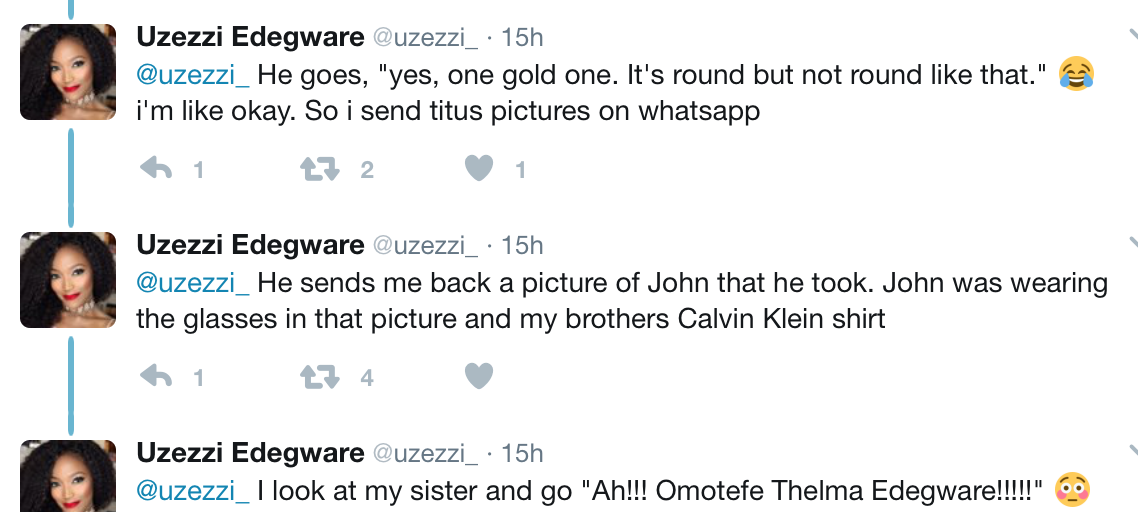
Task: Open Uzezzi Edegware name on the whatsapp tweet
Action: [x=250, y=38]
